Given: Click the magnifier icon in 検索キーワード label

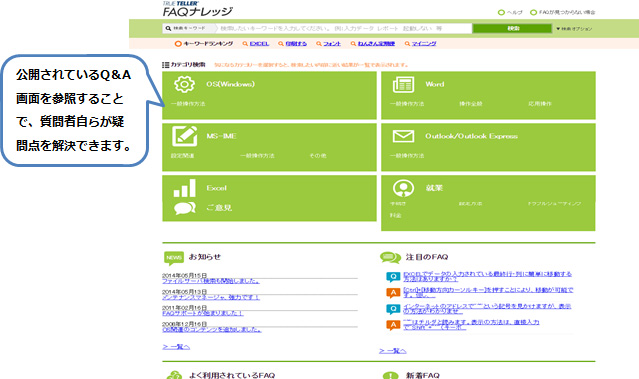Looking at the screenshot, I should pos(168,29).
